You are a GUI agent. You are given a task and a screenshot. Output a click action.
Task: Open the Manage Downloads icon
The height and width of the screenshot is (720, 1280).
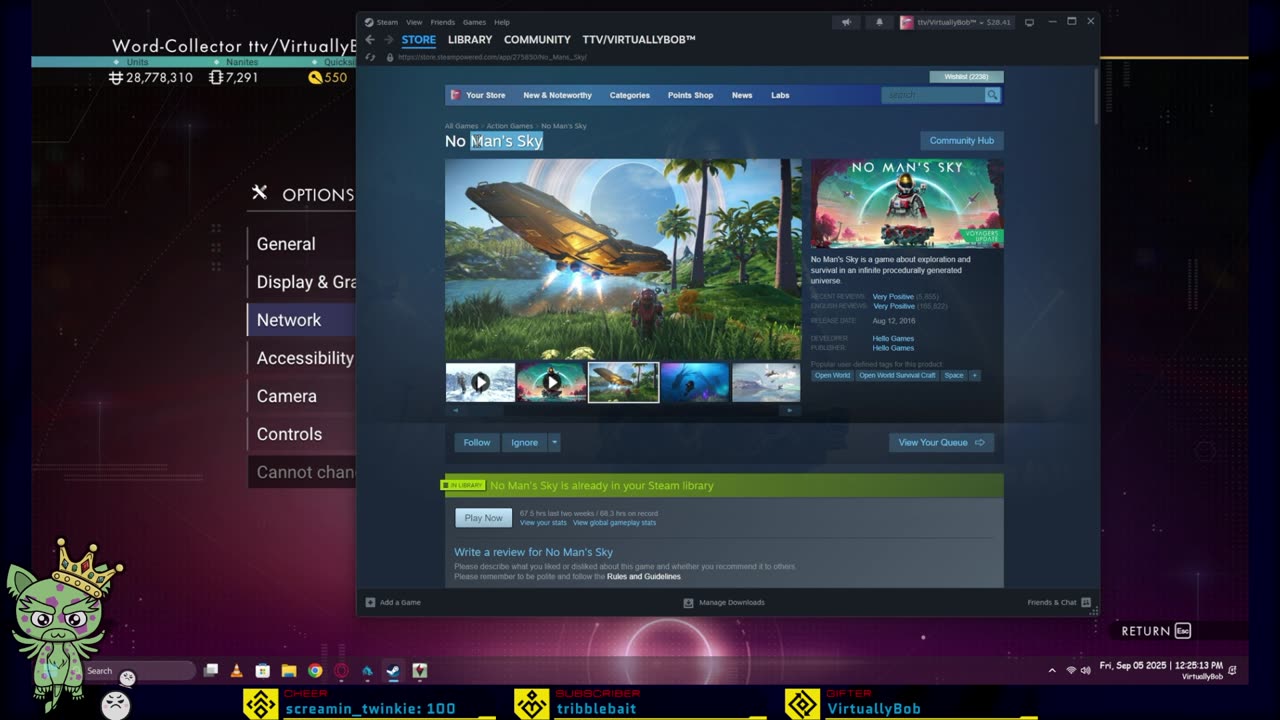[x=688, y=602]
